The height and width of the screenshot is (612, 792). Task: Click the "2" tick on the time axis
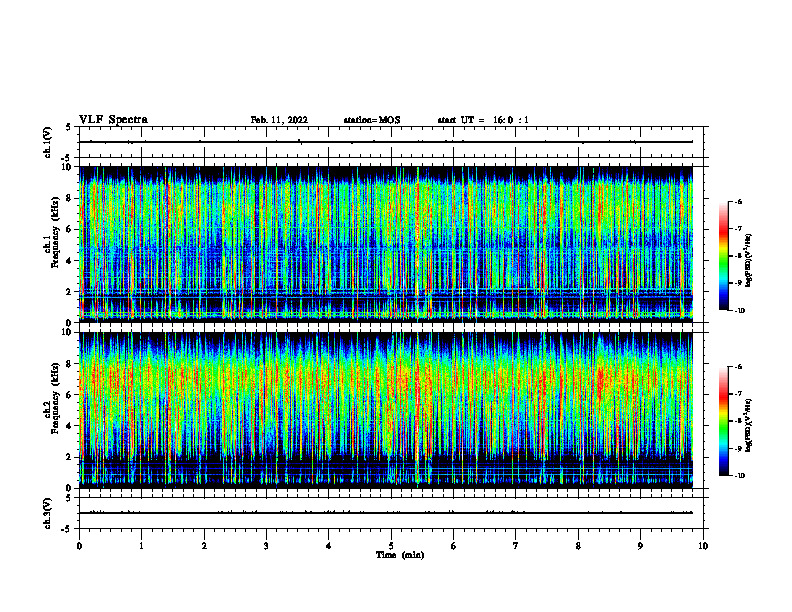point(204,546)
